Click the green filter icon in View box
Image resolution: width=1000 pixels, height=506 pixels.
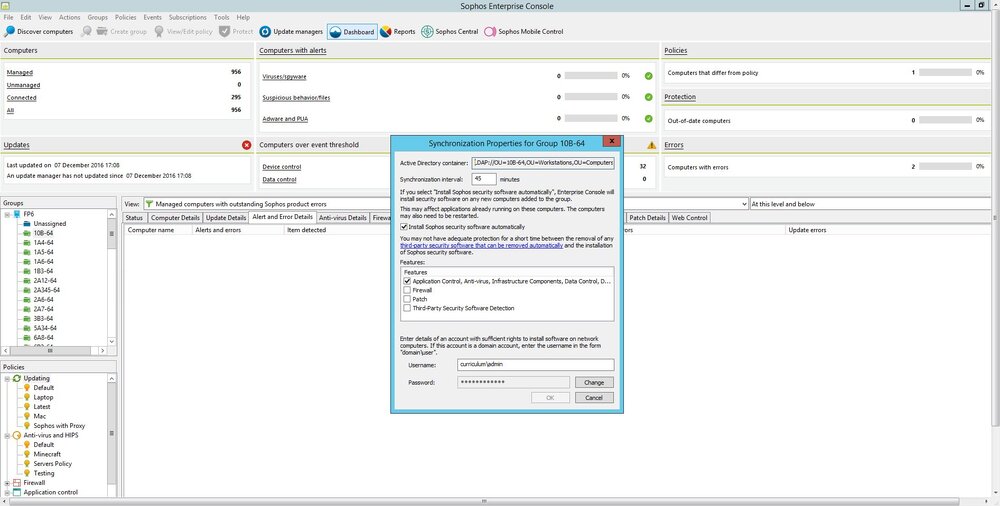[149, 204]
